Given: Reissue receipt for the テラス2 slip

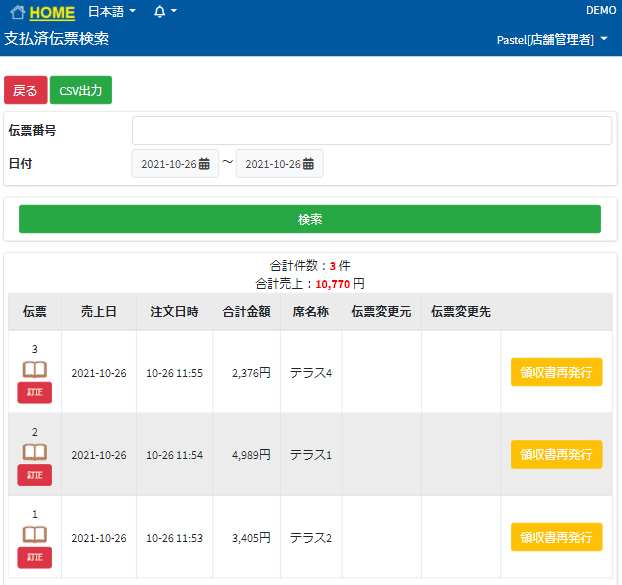Looking at the screenshot, I should (556, 537).
